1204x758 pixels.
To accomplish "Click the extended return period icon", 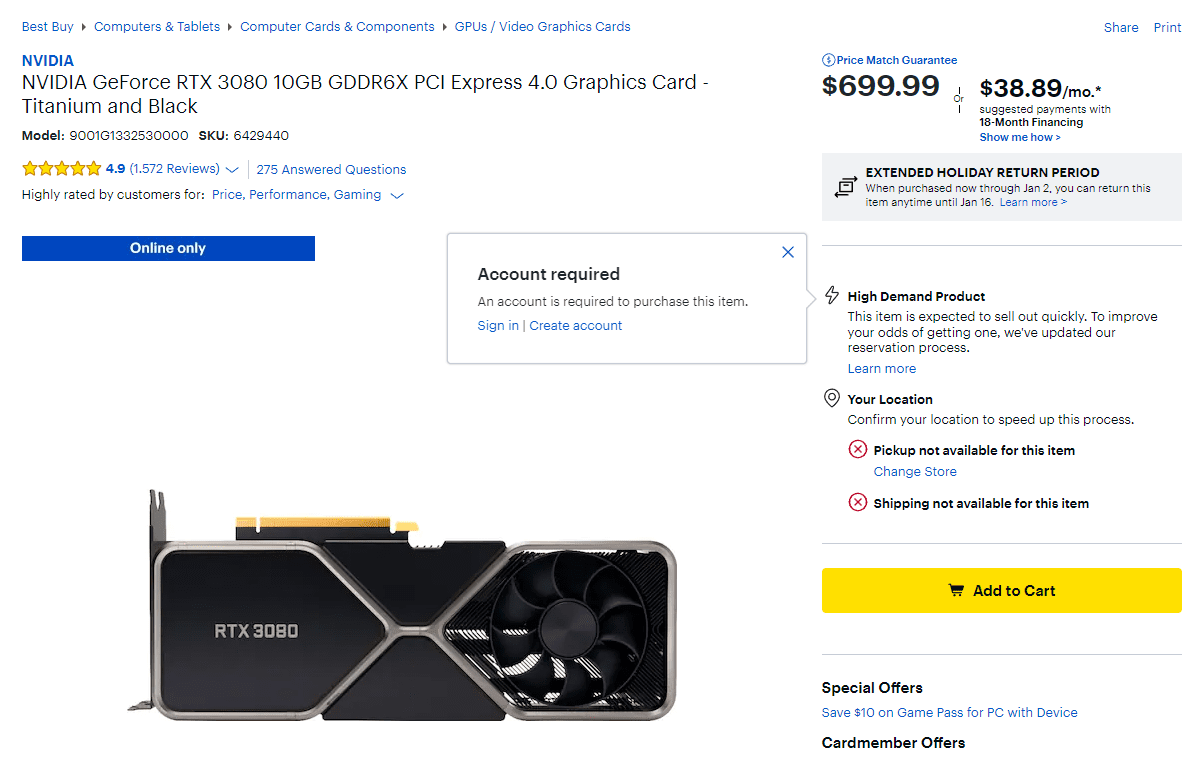I will 845,186.
